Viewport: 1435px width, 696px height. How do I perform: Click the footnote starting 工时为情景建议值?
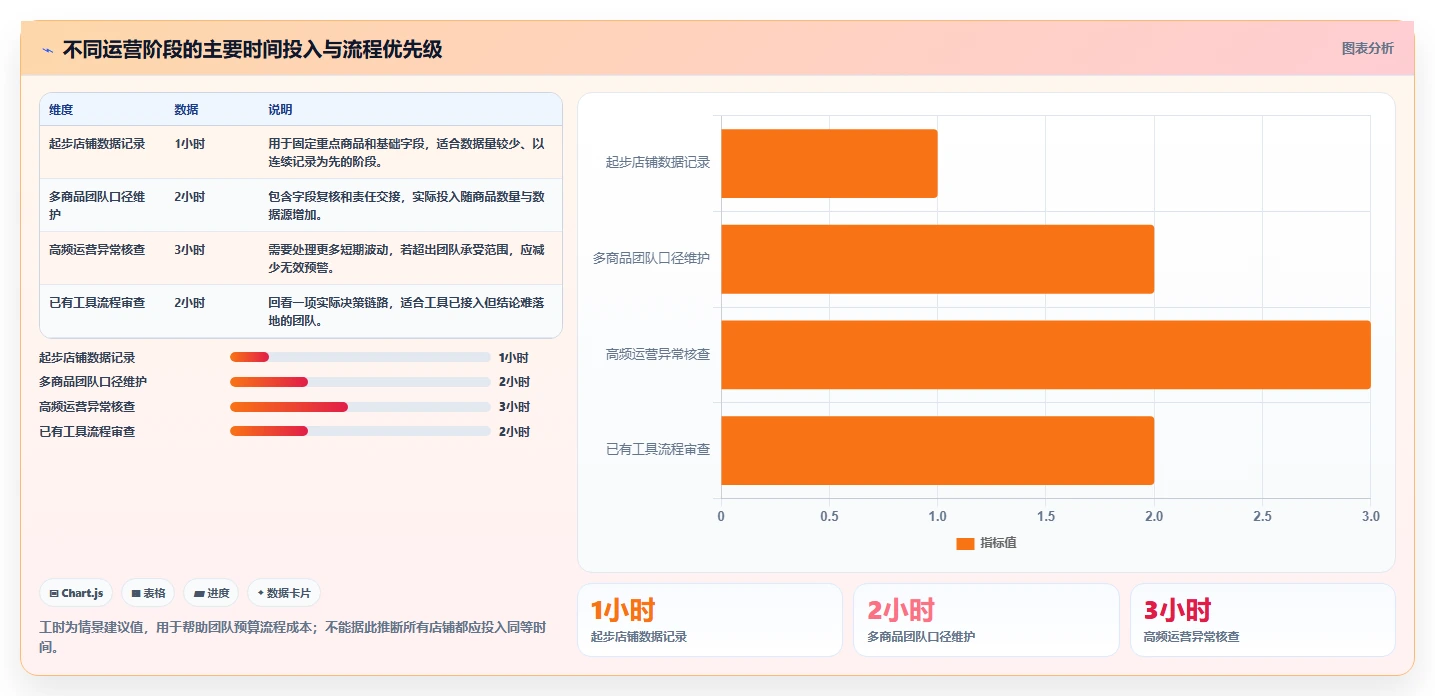293,637
